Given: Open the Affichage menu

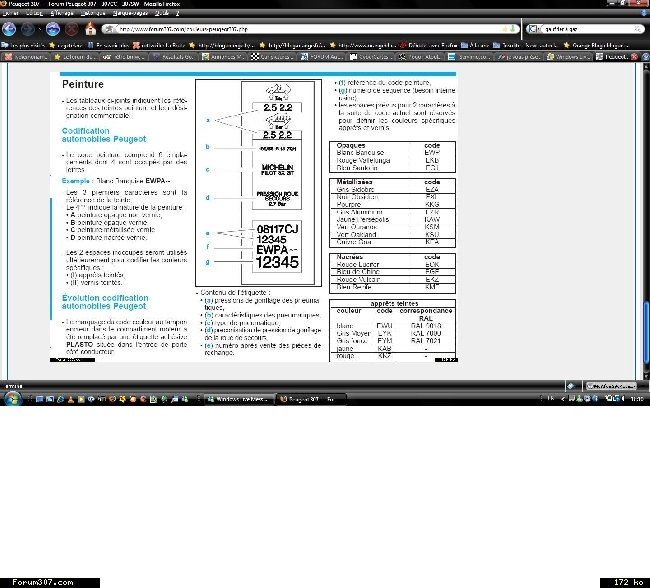Looking at the screenshot, I should point(62,13).
